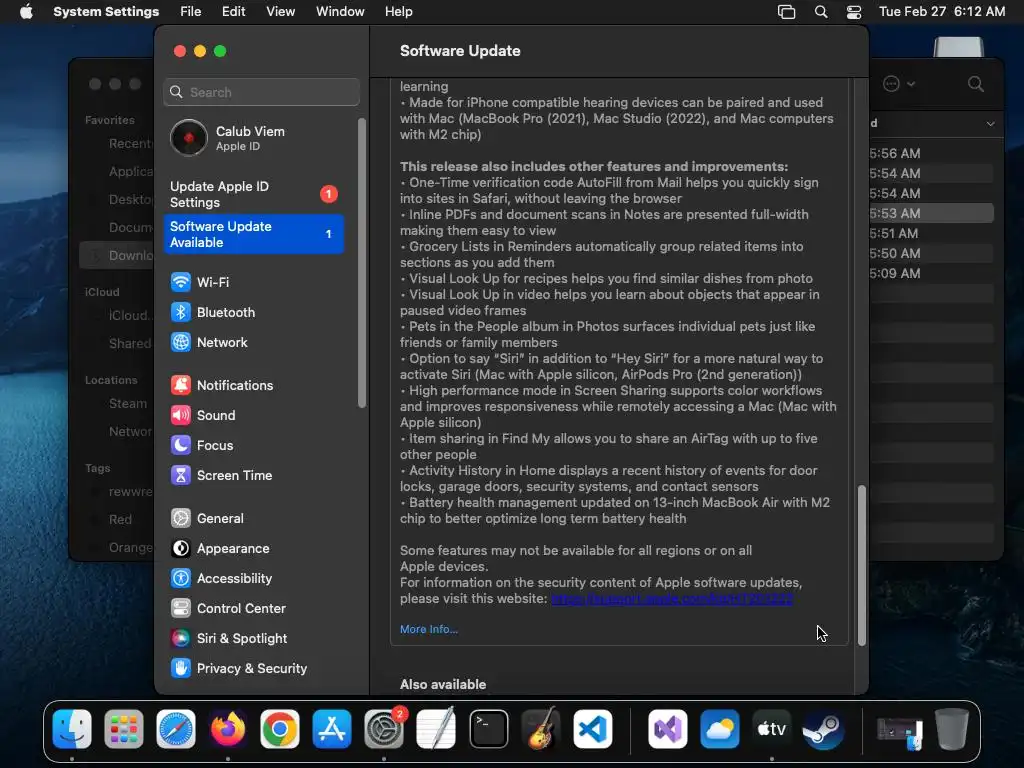The image size is (1024, 768).
Task: Click System Settings app menu
Action: tap(106, 12)
